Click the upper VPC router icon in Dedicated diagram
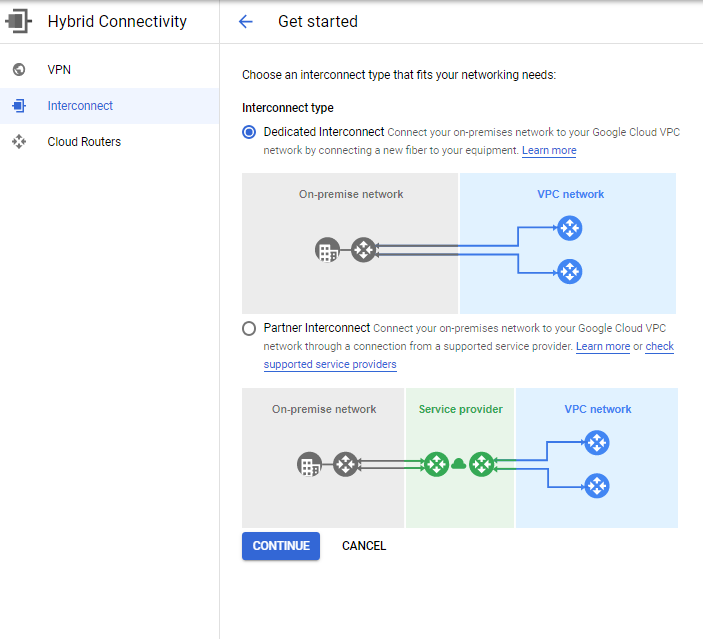Viewport: 703px width, 639px height. click(569, 229)
